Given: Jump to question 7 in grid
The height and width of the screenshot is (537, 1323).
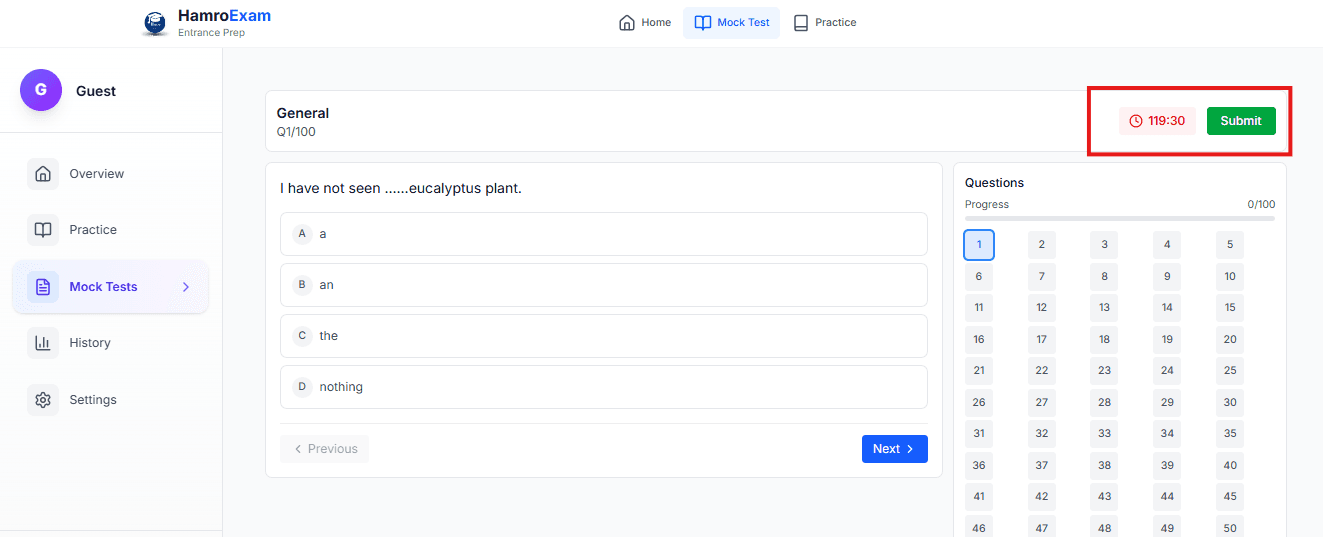Looking at the screenshot, I should tap(1042, 277).
